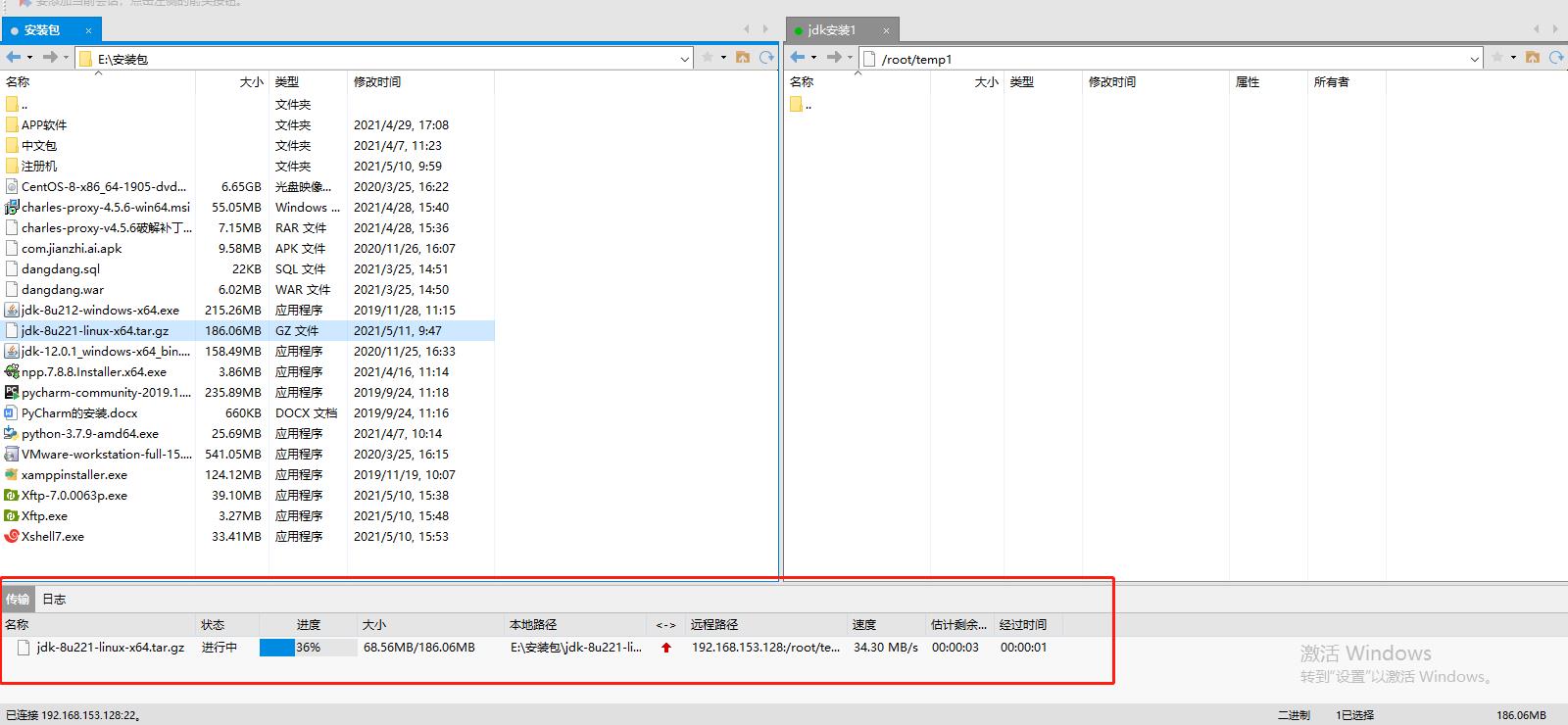
Task: Open local bookmarks dropdown arrow
Action: point(723,58)
